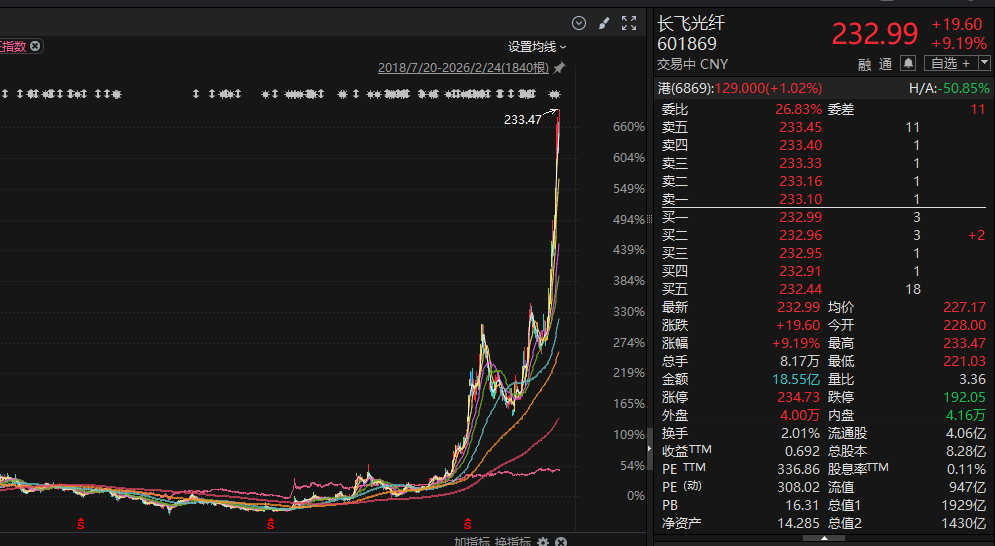Click the 通 stock connect badge

[885, 64]
